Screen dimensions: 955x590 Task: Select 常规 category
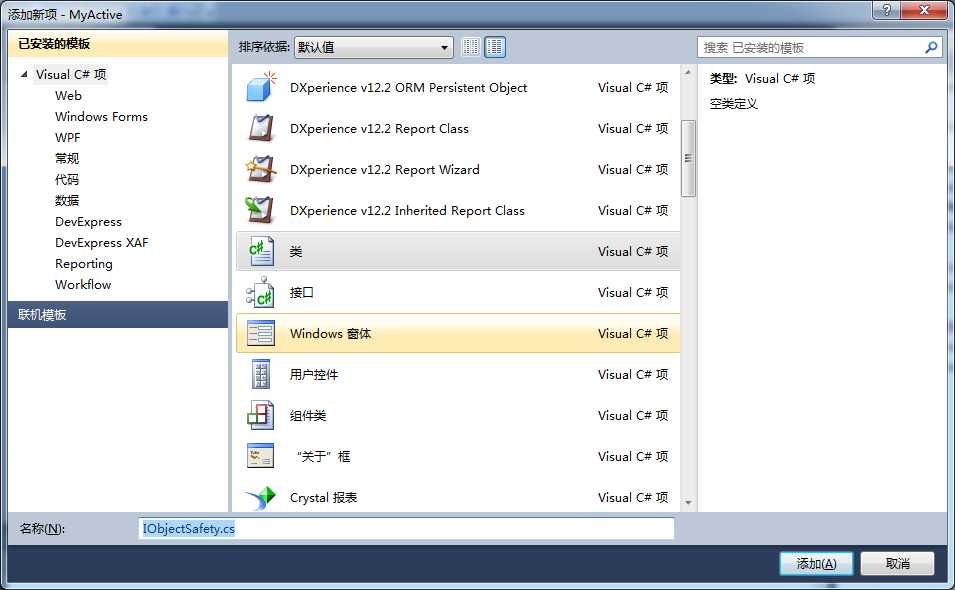point(67,158)
